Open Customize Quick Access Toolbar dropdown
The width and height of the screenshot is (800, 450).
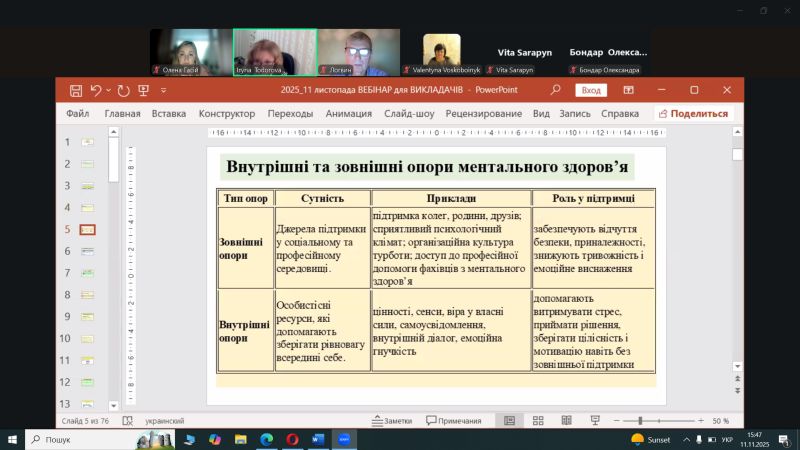(x=164, y=90)
